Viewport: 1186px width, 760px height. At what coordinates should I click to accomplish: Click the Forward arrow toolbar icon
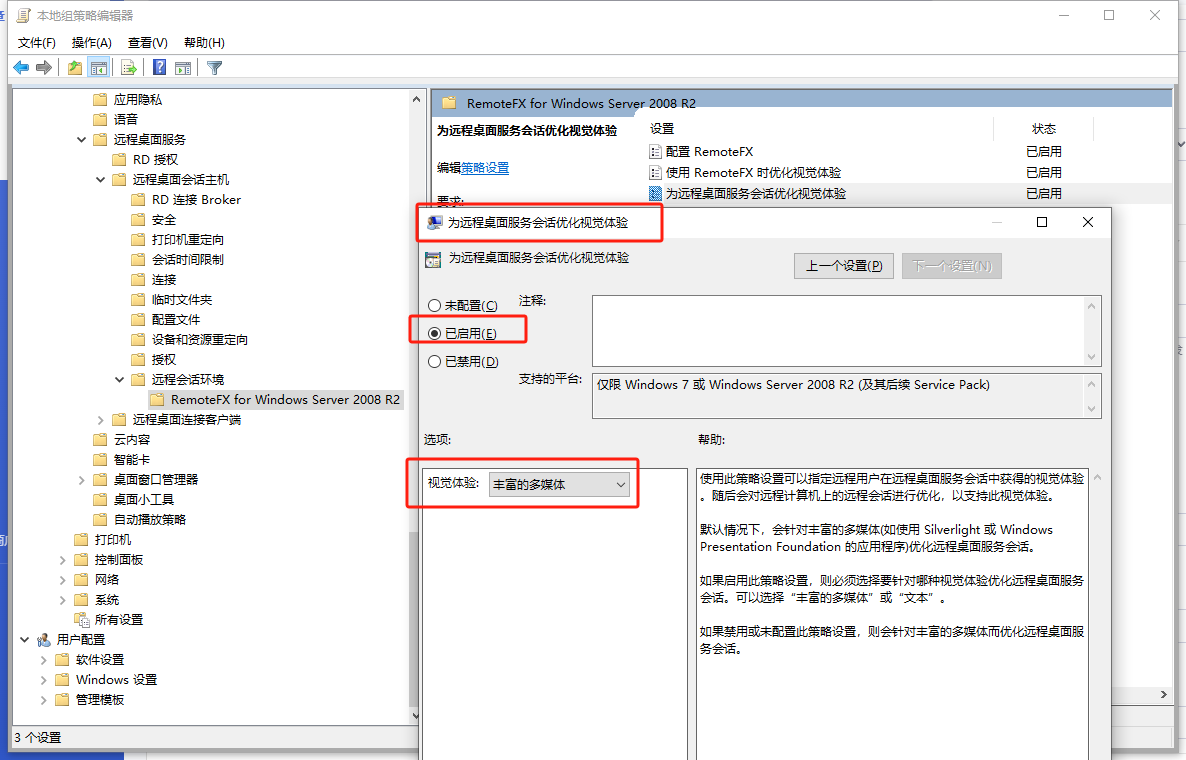coord(44,68)
